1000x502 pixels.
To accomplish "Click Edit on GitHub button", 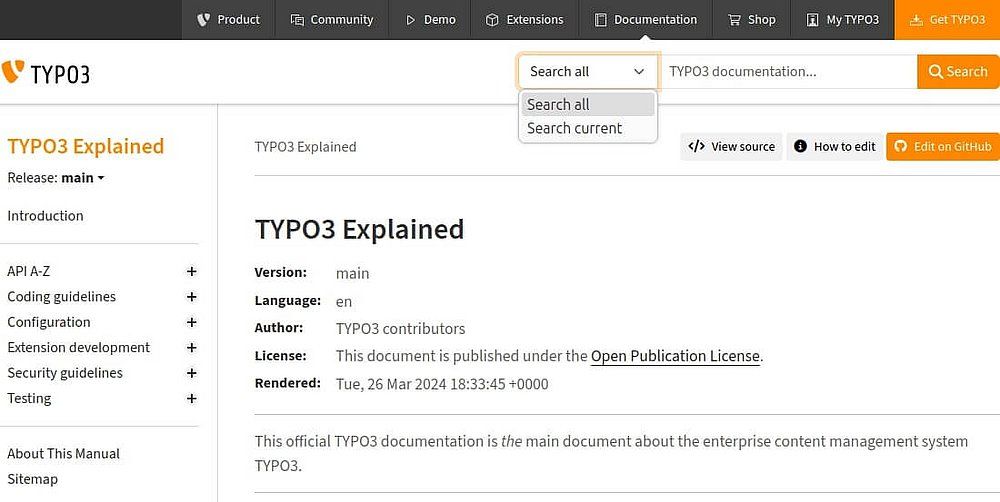I will tap(942, 147).
